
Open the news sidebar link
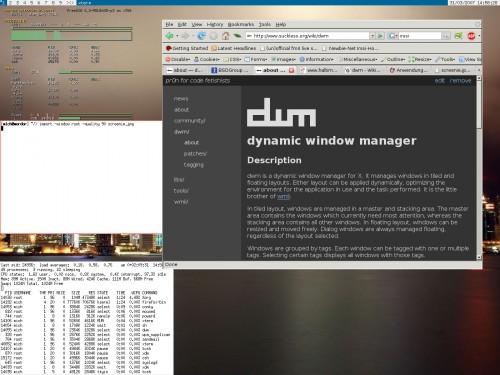click(x=181, y=99)
